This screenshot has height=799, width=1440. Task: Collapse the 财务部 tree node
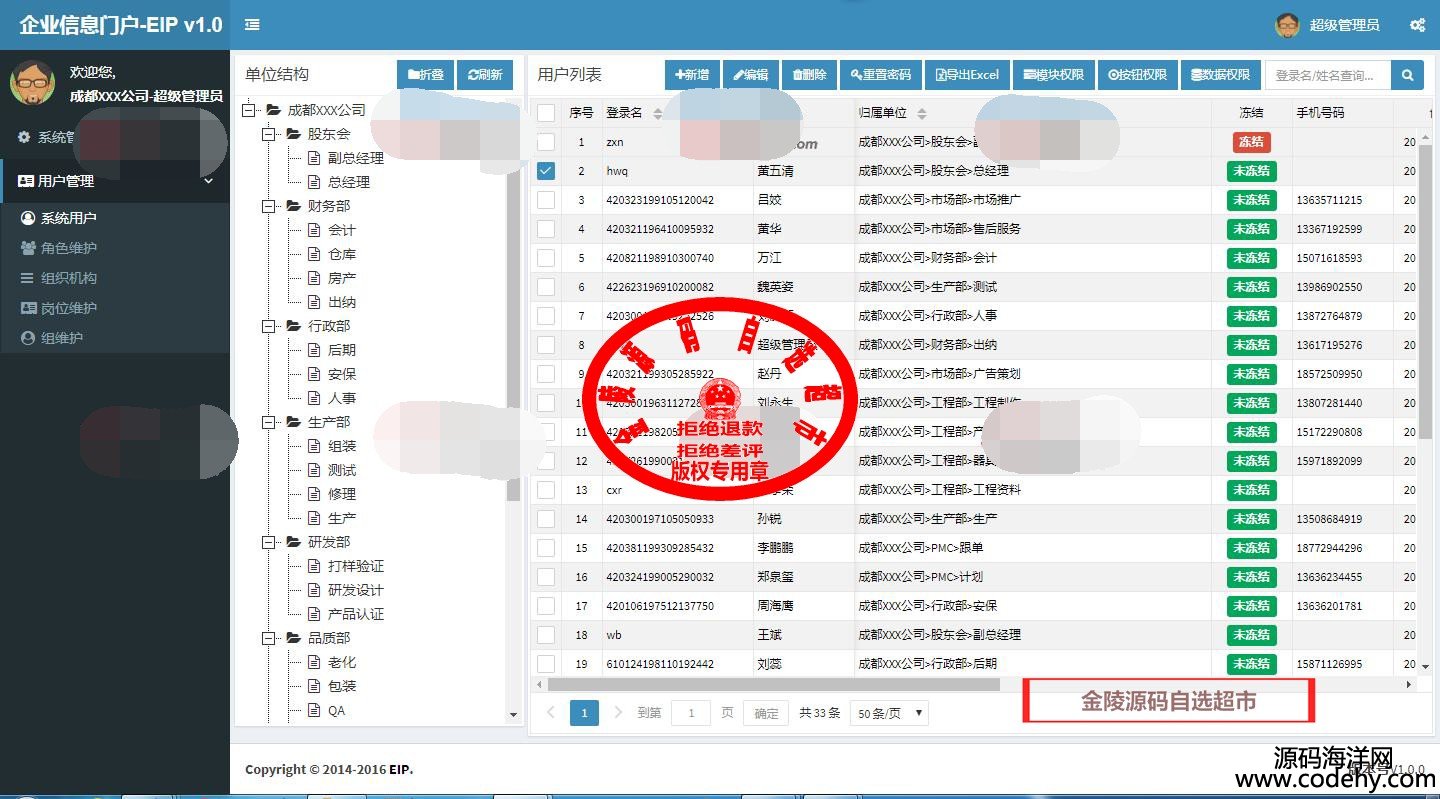pos(268,206)
